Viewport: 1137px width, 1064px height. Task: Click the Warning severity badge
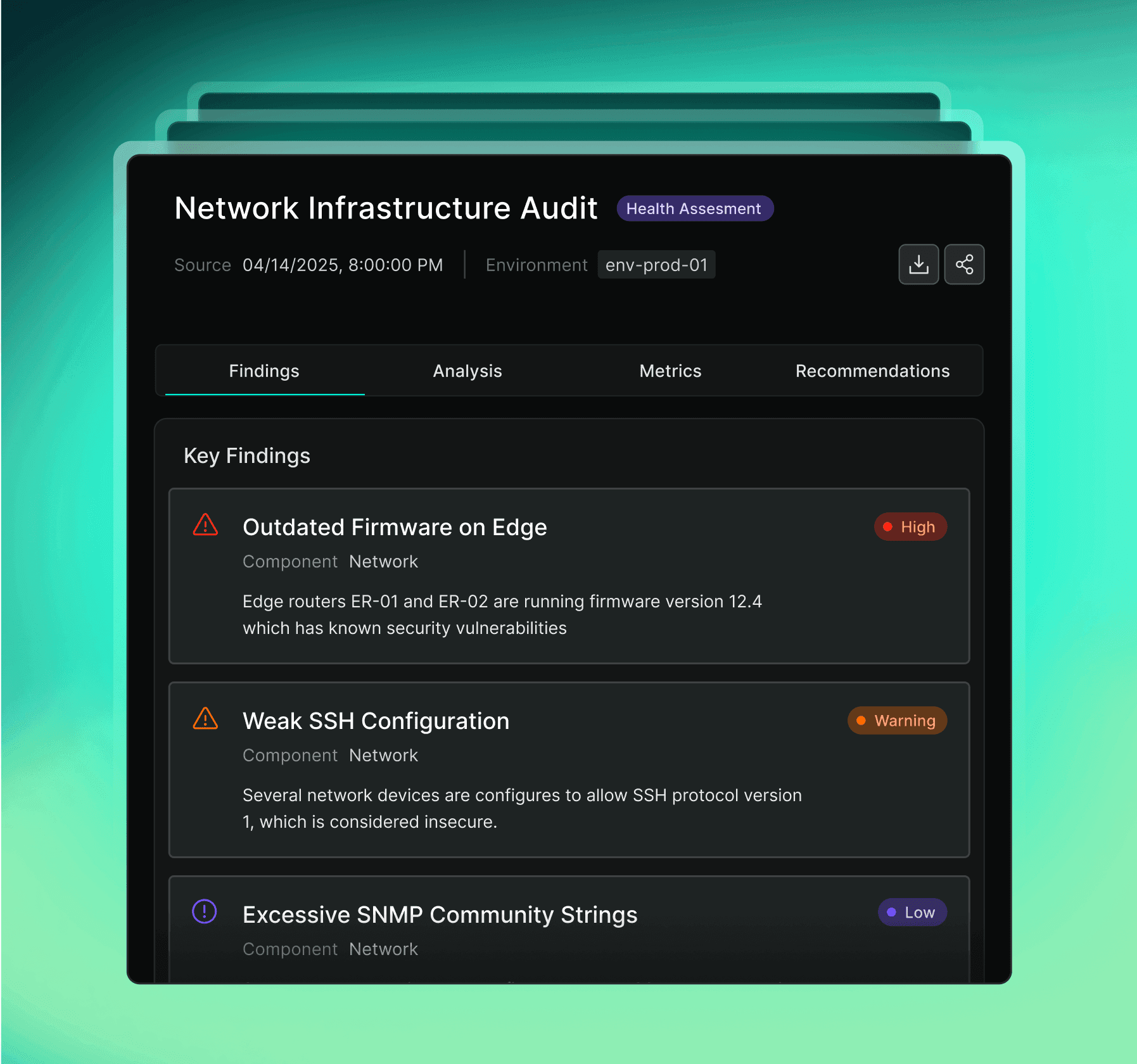pyautogui.click(x=897, y=720)
